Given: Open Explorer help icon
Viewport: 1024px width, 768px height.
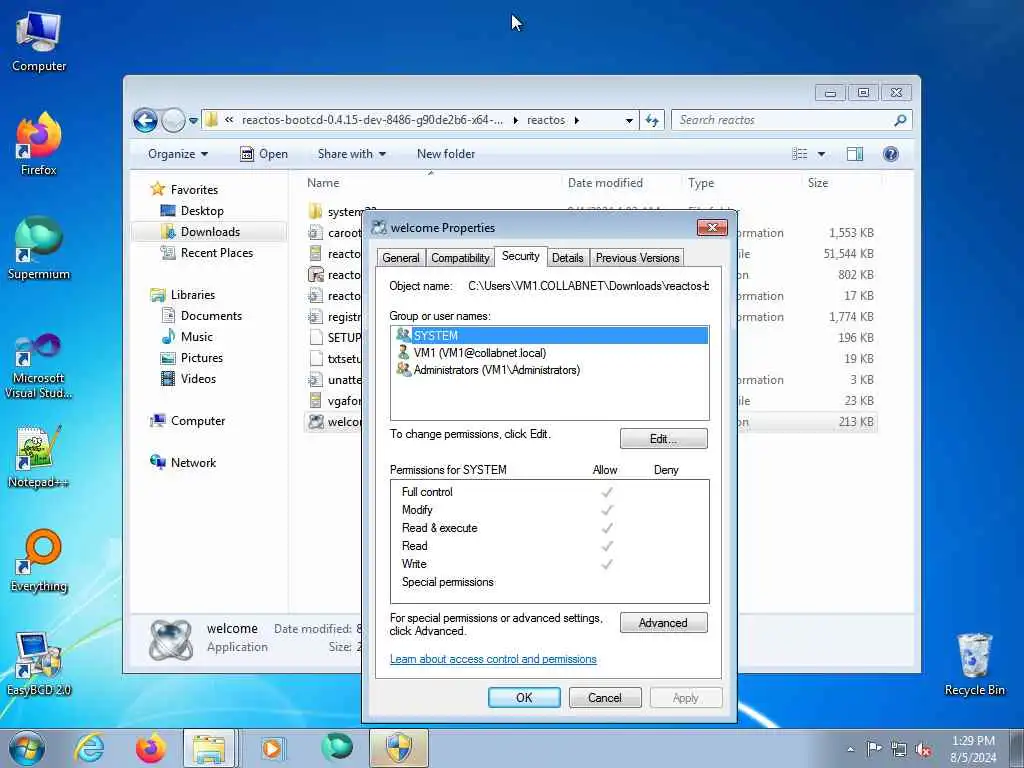Looking at the screenshot, I should 890,154.
